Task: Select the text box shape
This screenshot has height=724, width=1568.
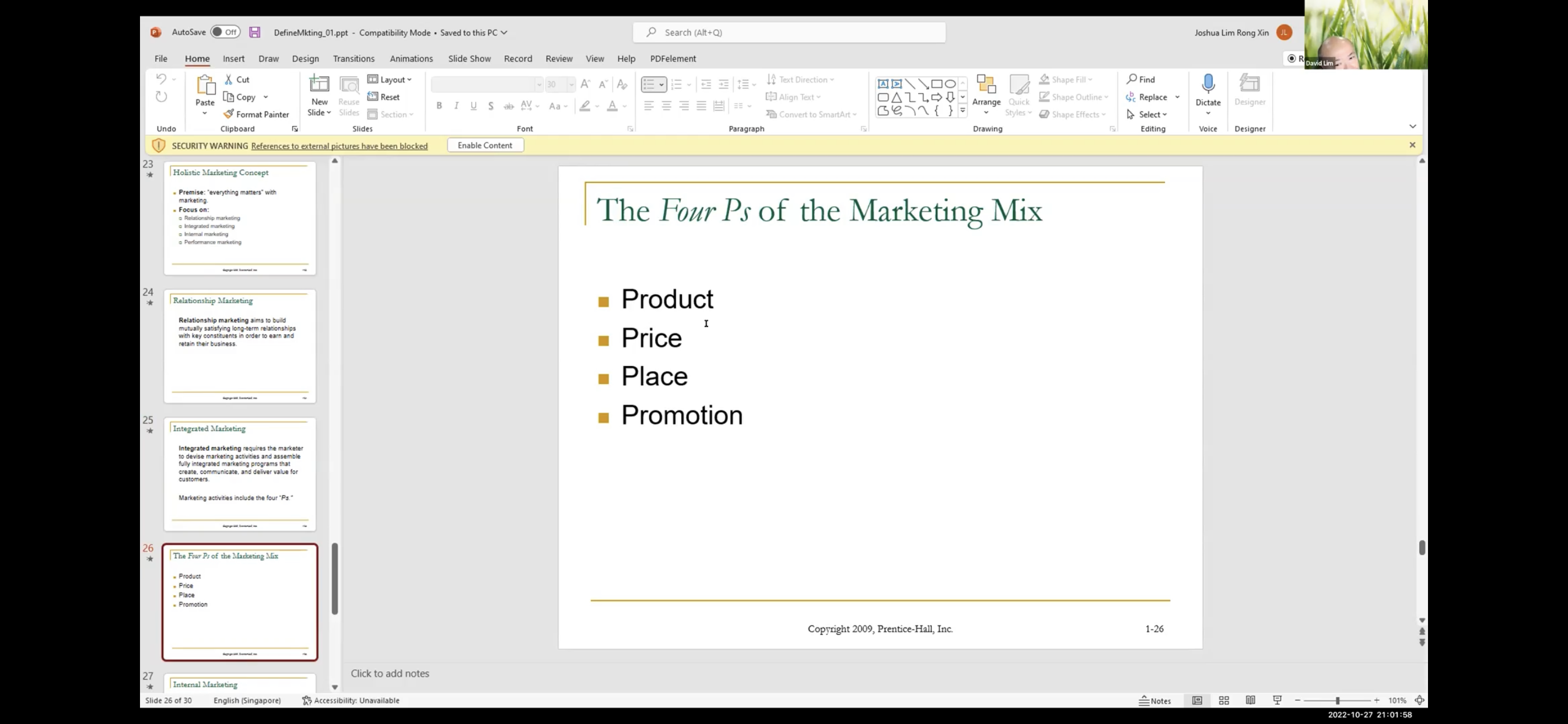Action: click(883, 84)
